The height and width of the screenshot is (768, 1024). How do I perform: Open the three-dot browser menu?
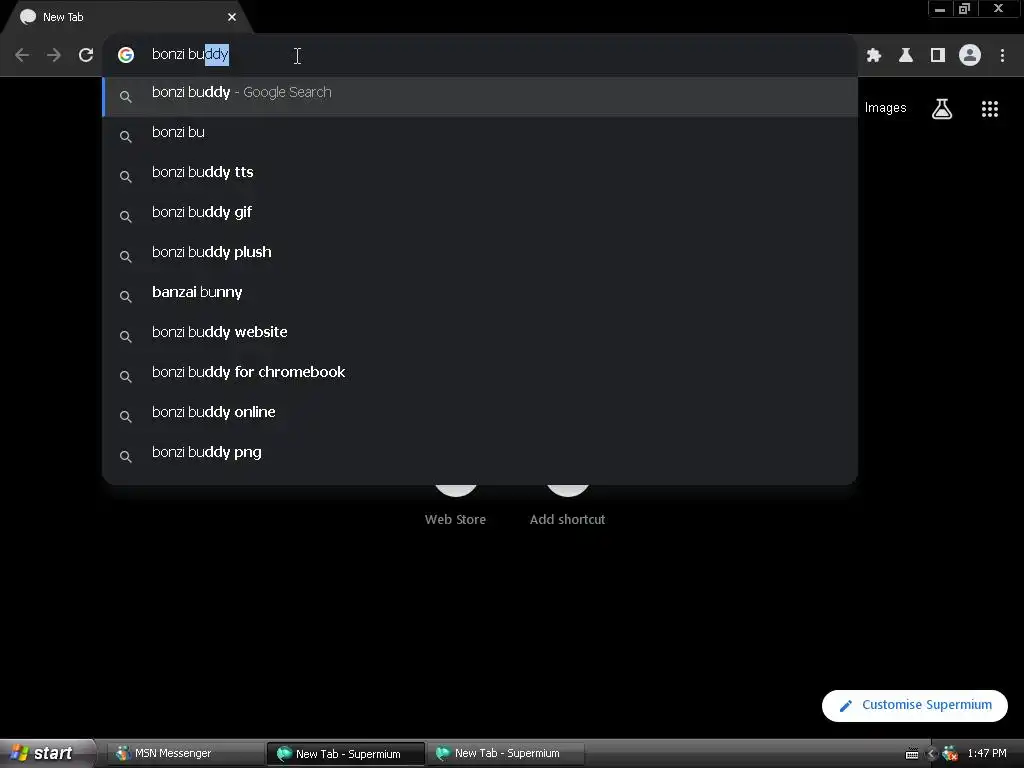point(1002,56)
